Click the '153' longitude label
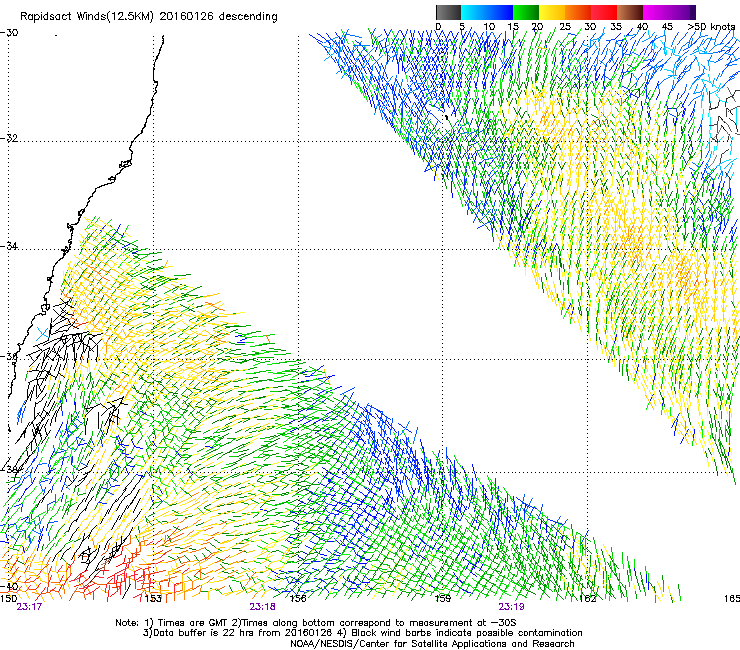Image resolution: width=740 pixels, height=650 pixels. point(153,598)
